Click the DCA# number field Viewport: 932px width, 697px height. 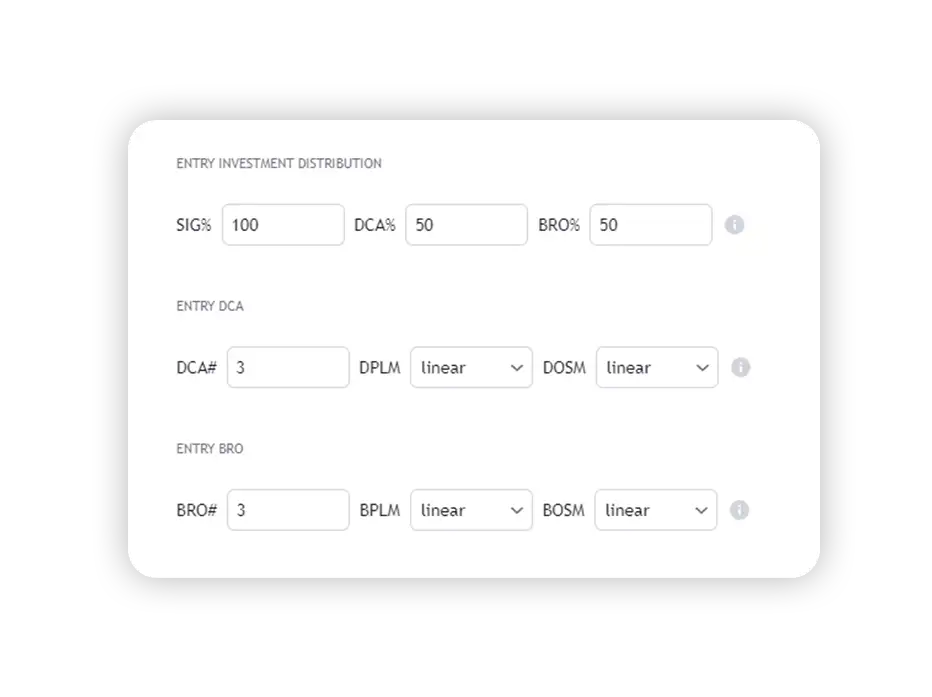288,368
